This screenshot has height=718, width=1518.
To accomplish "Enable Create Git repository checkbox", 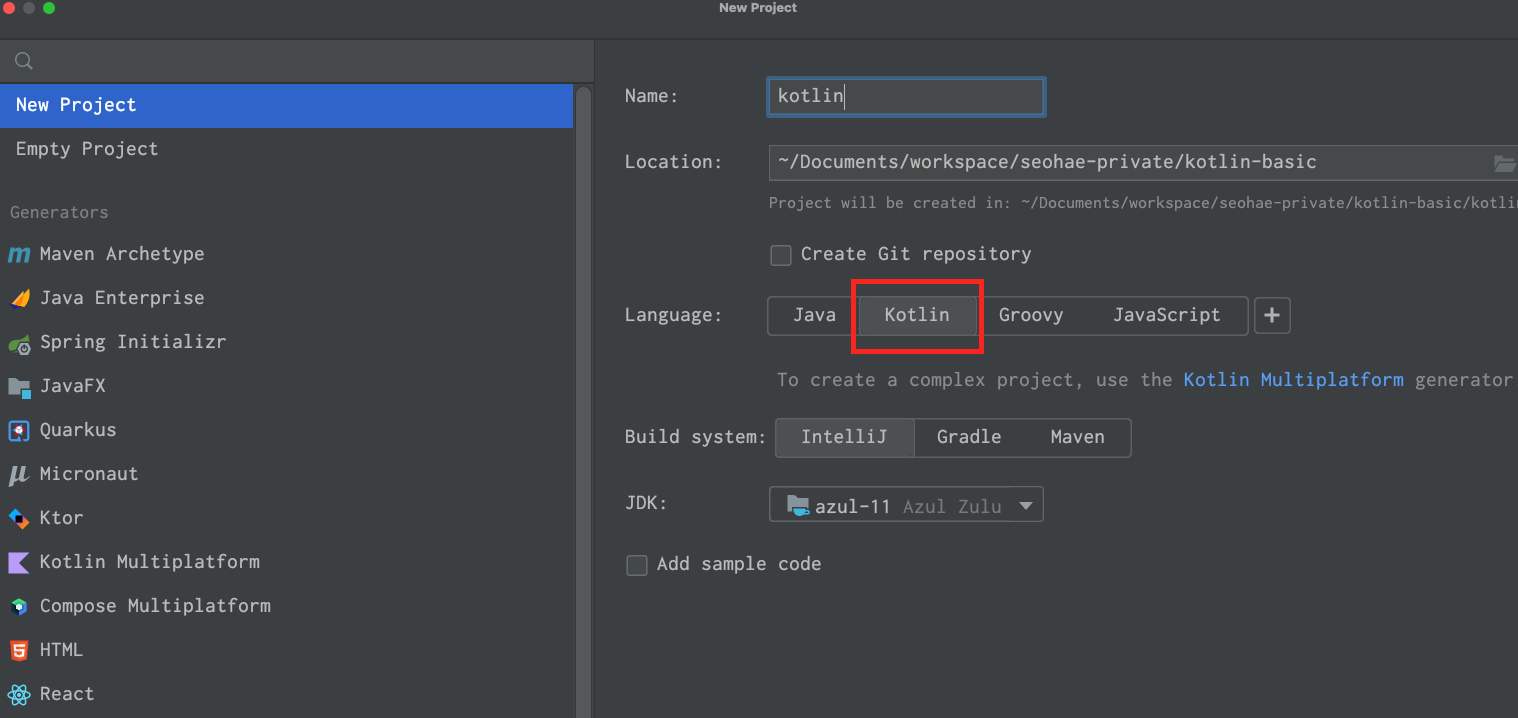I will click(x=781, y=255).
